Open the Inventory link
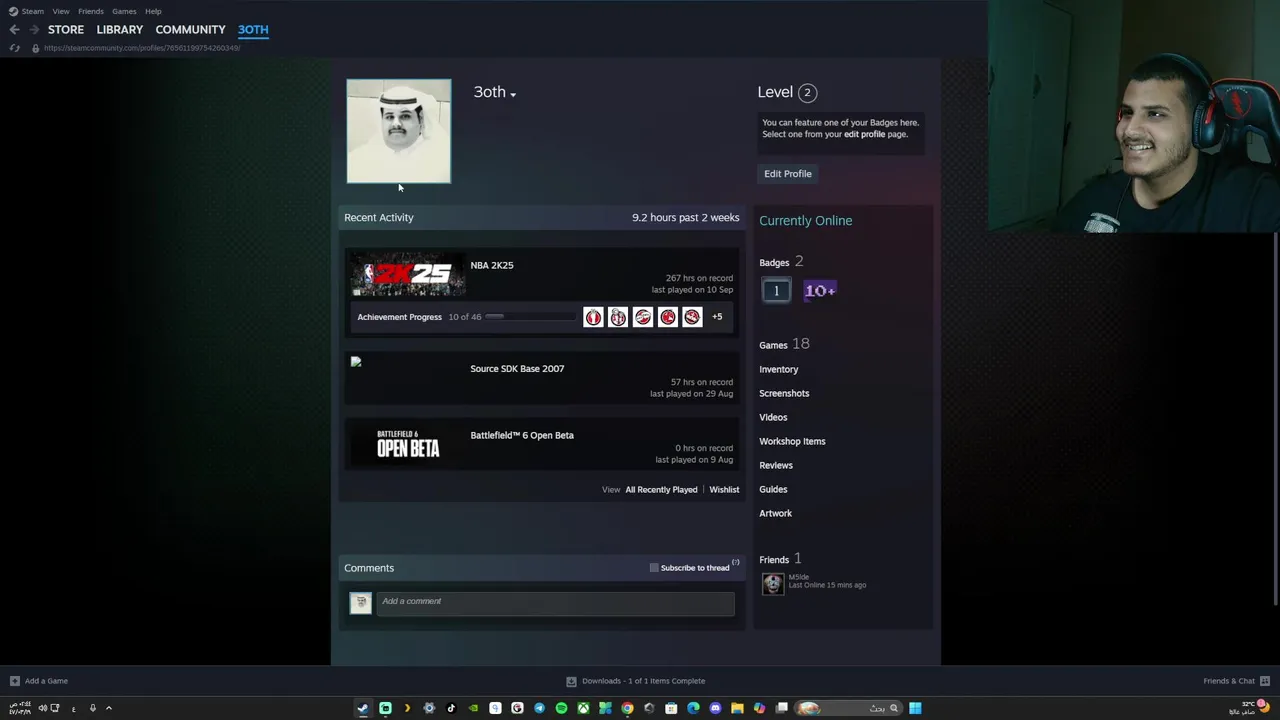 click(x=778, y=370)
